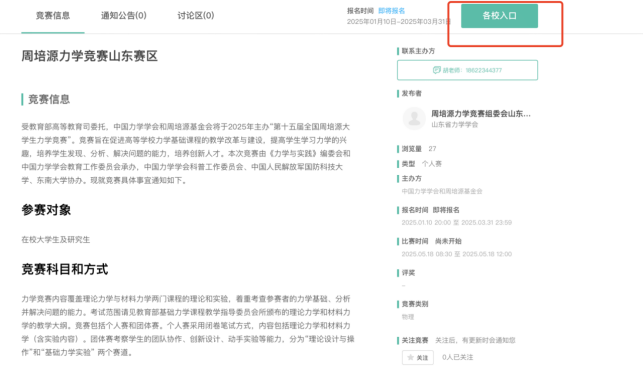Image resolution: width=643 pixels, height=366 pixels.
Task: Click the chat icon in the contact button
Action: coord(437,70)
